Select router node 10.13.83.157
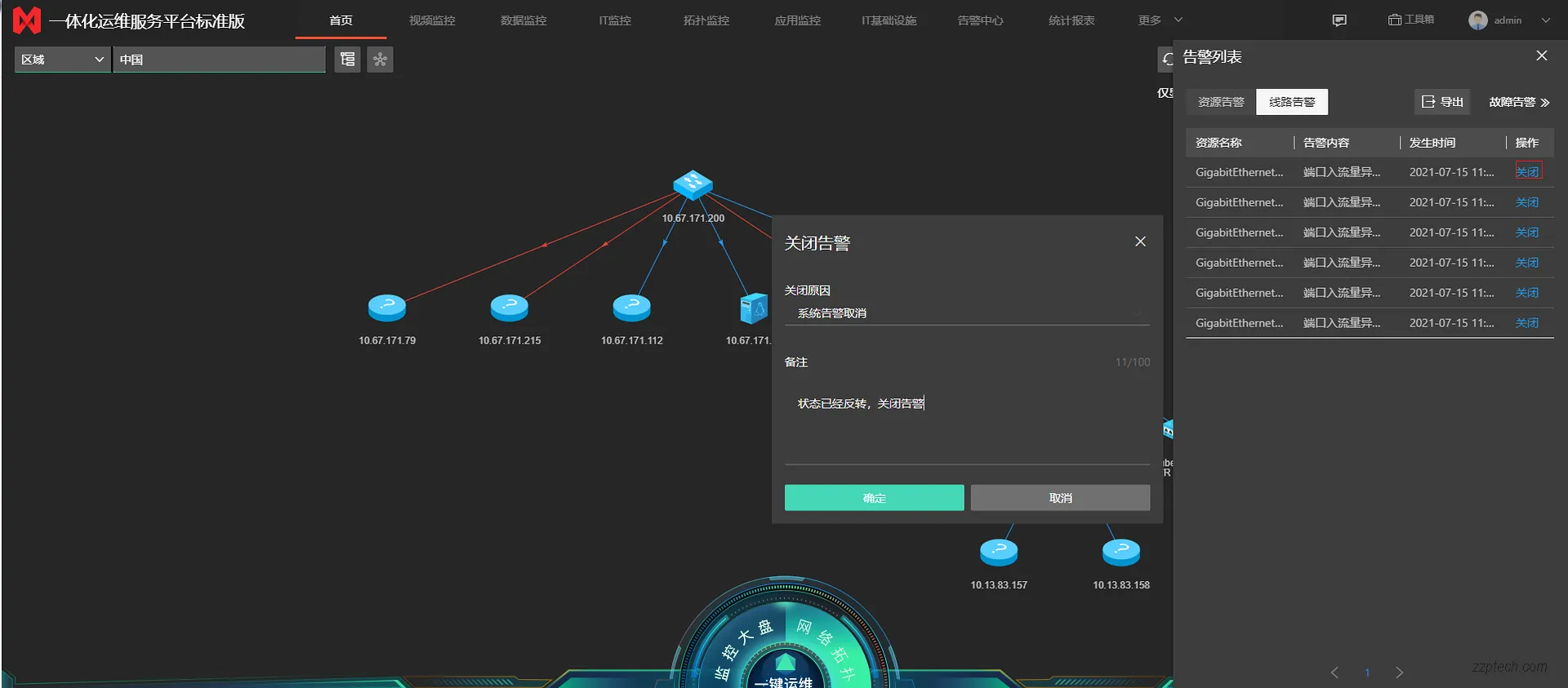 click(x=999, y=553)
